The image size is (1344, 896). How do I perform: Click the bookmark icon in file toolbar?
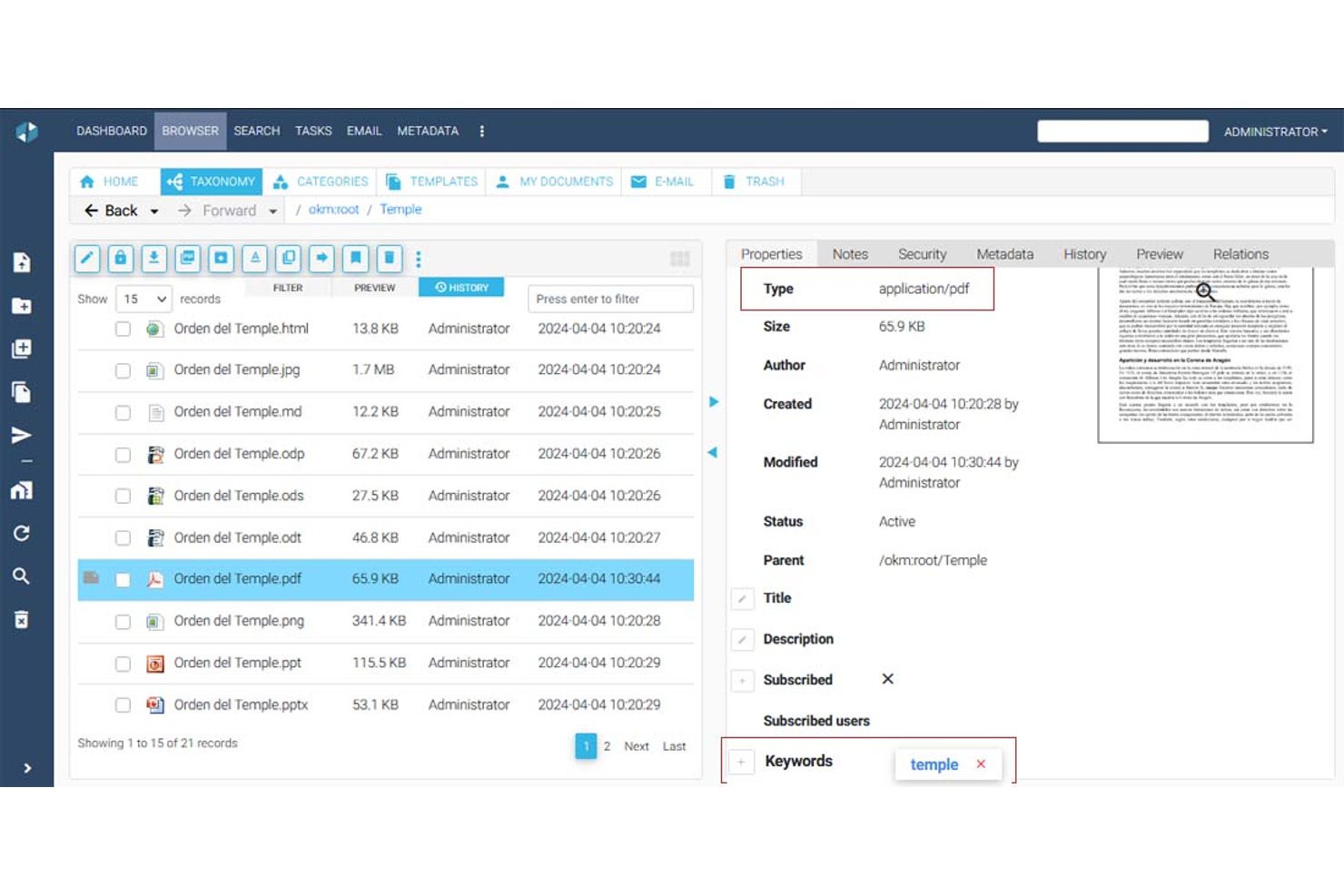pos(356,259)
